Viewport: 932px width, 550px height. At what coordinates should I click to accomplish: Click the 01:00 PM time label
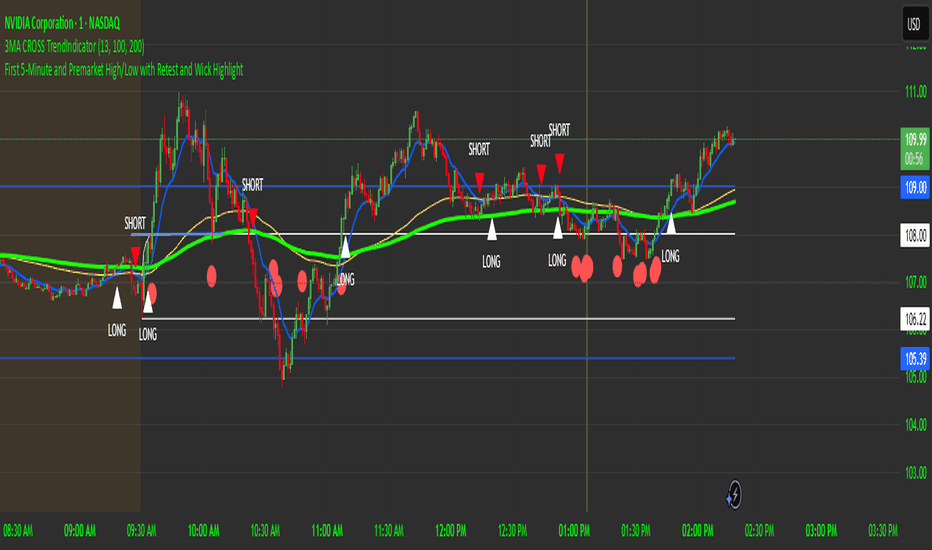574,530
